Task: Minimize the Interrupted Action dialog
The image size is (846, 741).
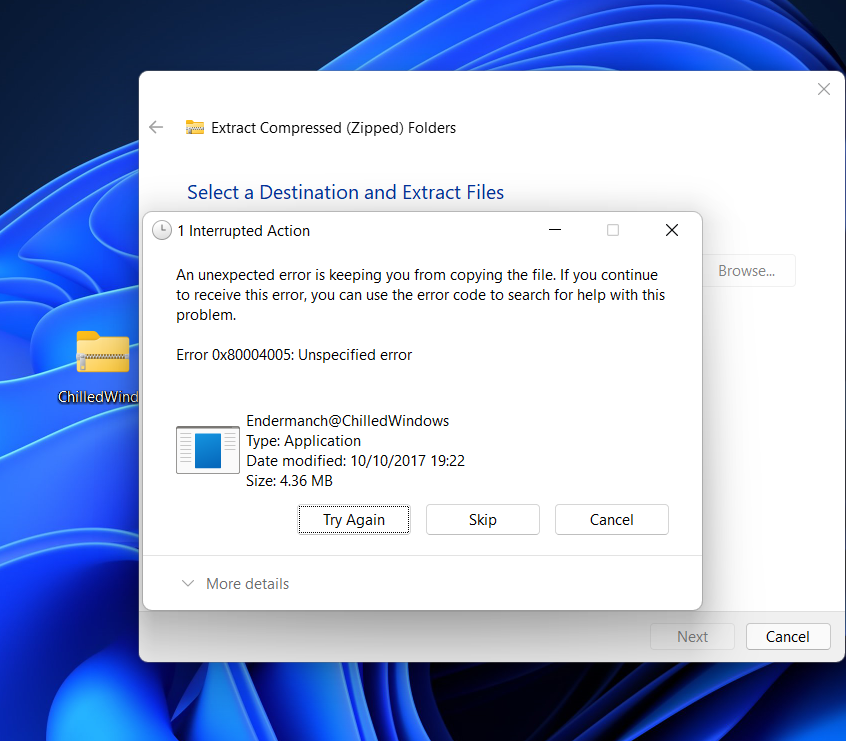Action: point(555,230)
